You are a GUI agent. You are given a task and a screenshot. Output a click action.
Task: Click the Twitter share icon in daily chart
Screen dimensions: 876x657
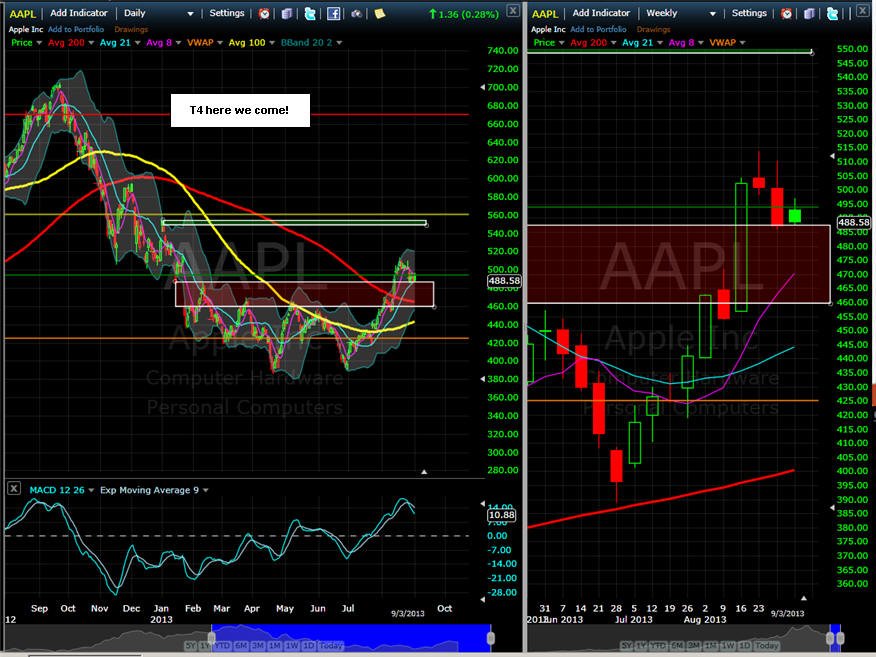[x=310, y=13]
